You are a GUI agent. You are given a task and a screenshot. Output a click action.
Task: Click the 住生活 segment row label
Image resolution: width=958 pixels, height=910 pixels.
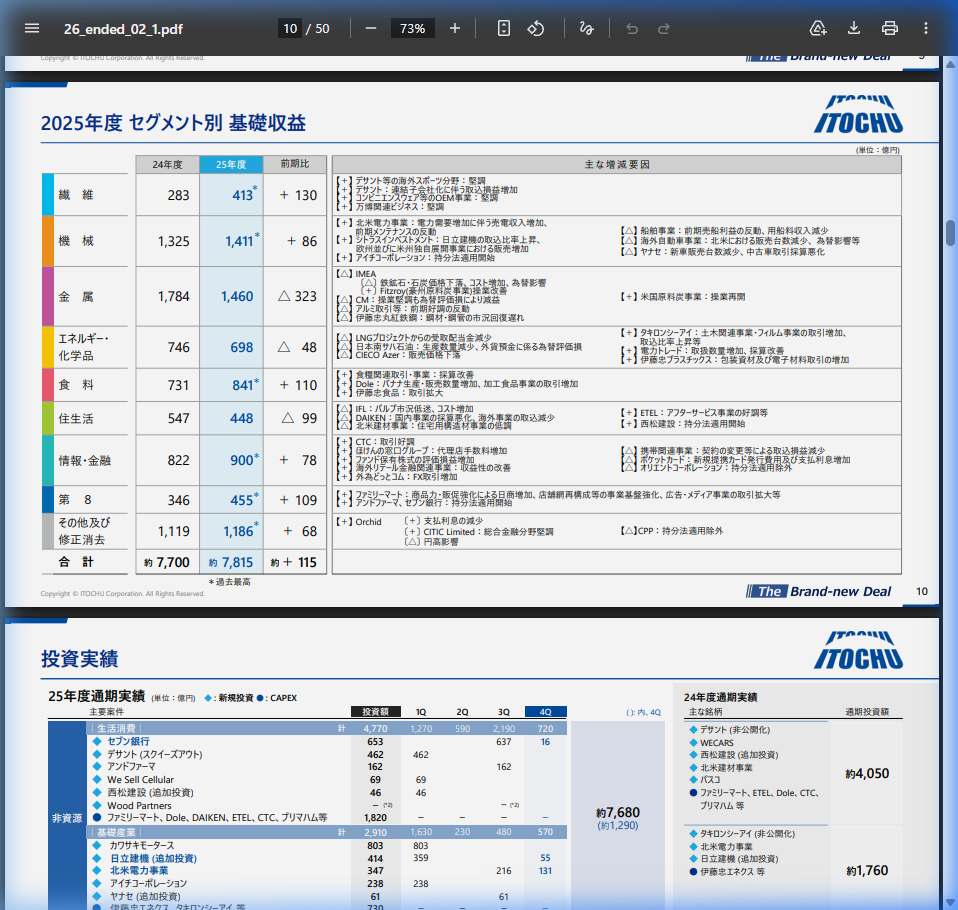(x=76, y=419)
